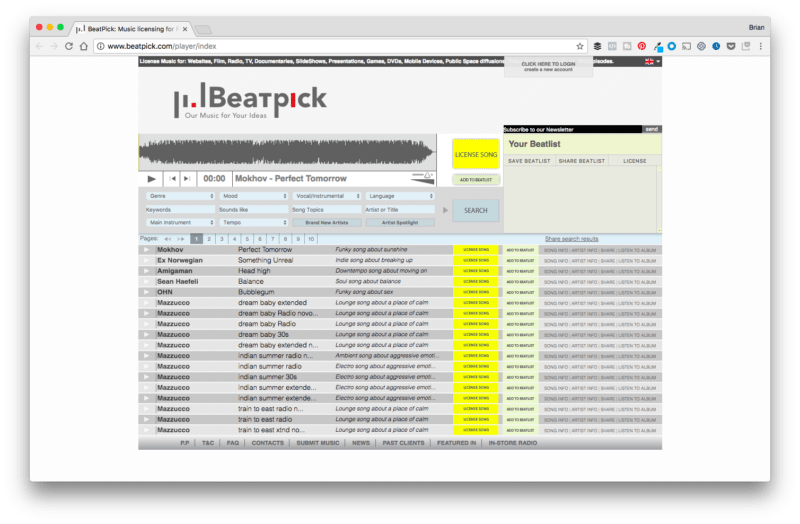Skip to next track in player
Screen dimensions: 800x524
coord(187,179)
